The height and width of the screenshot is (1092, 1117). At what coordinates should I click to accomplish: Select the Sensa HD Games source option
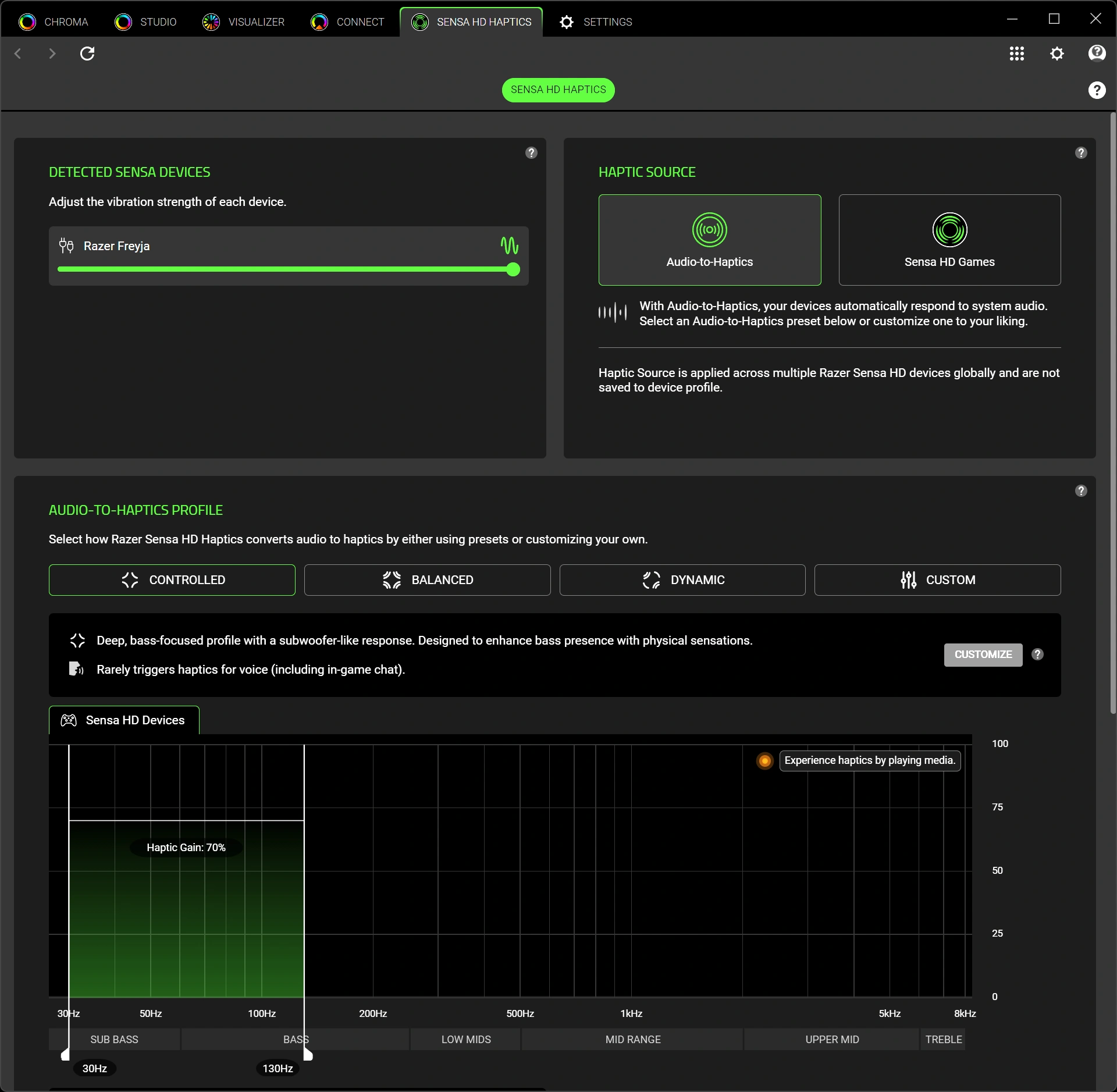click(949, 240)
